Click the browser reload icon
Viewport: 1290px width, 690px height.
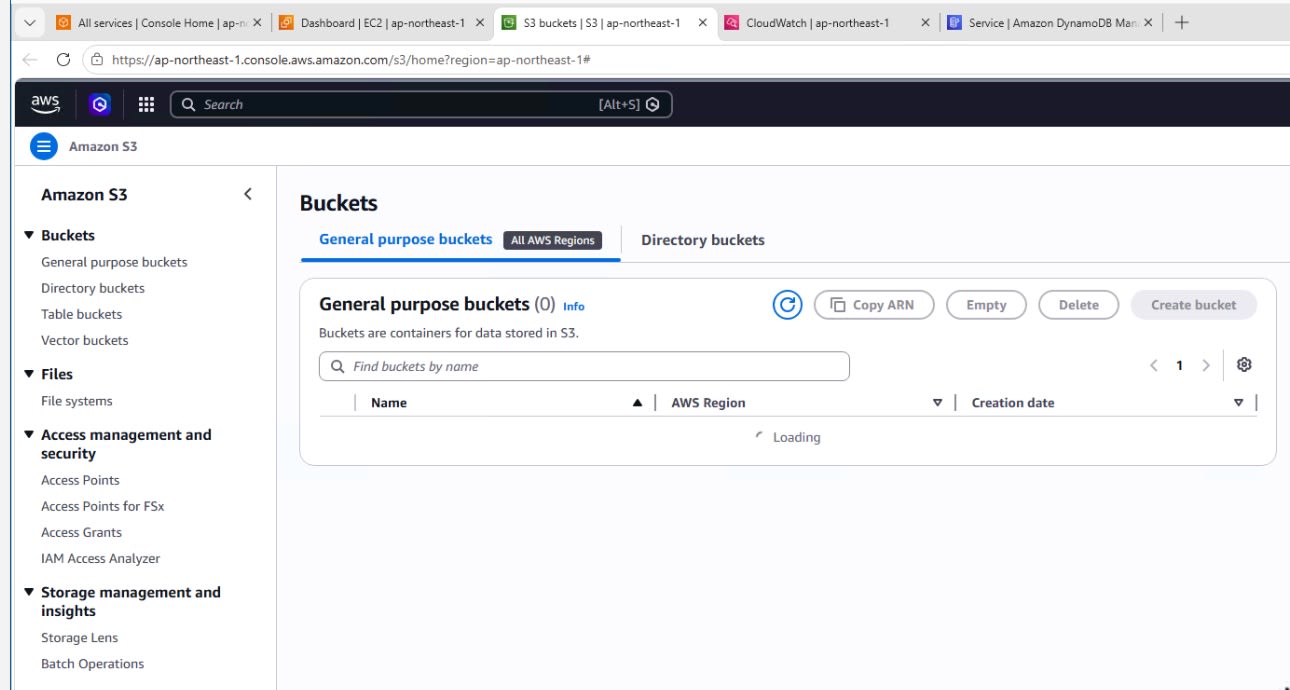click(63, 59)
